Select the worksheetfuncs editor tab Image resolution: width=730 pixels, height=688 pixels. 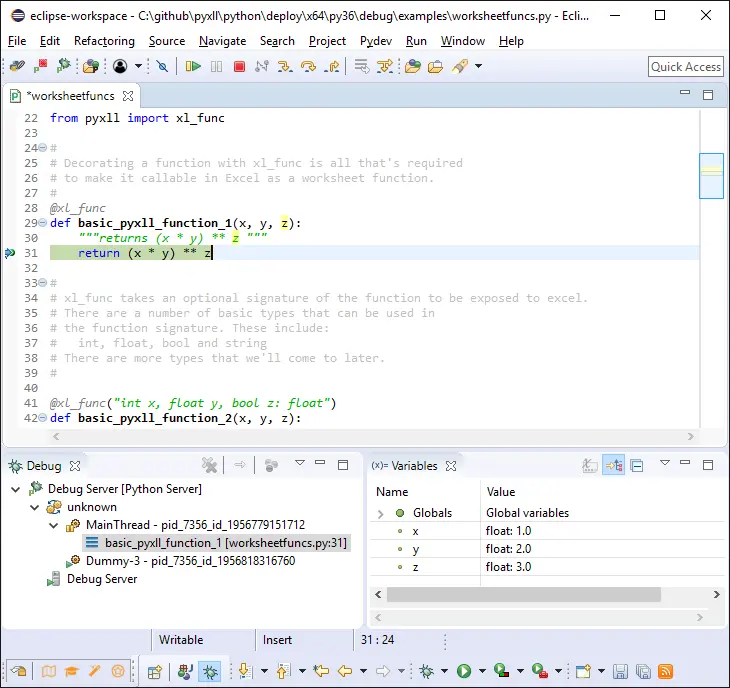pyautogui.click(x=72, y=96)
